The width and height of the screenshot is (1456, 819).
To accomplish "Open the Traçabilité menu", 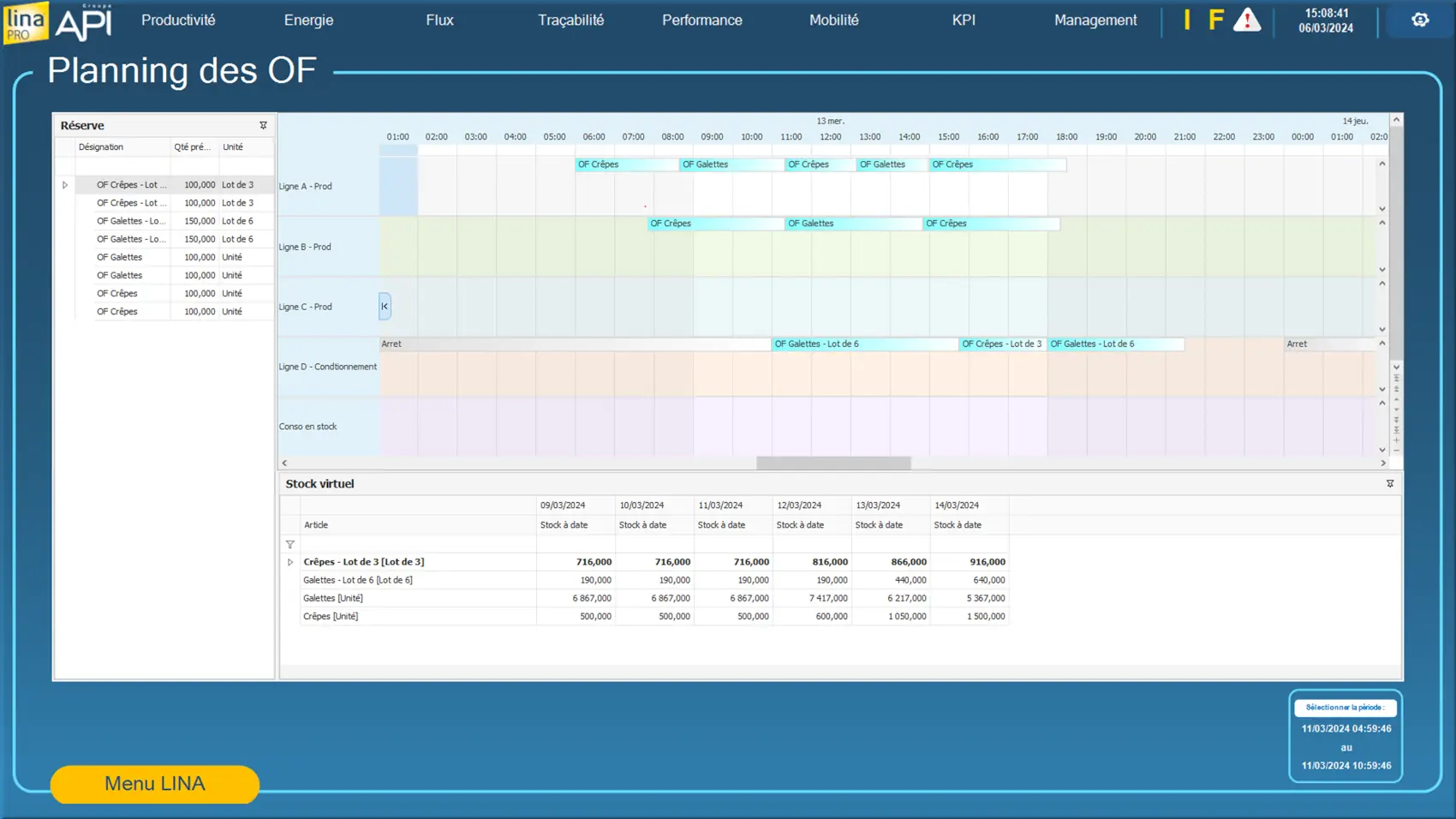I will coord(570,20).
